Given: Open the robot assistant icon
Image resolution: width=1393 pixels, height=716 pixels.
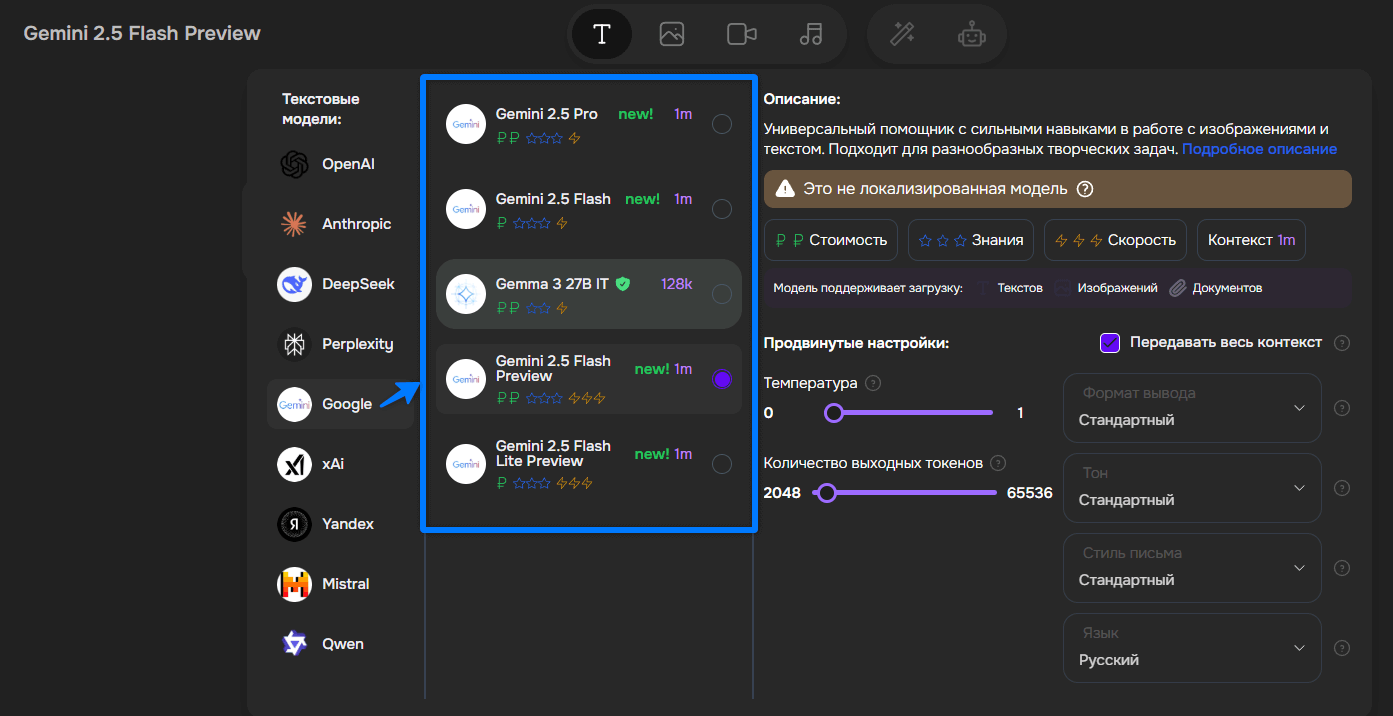Looking at the screenshot, I should (970, 34).
